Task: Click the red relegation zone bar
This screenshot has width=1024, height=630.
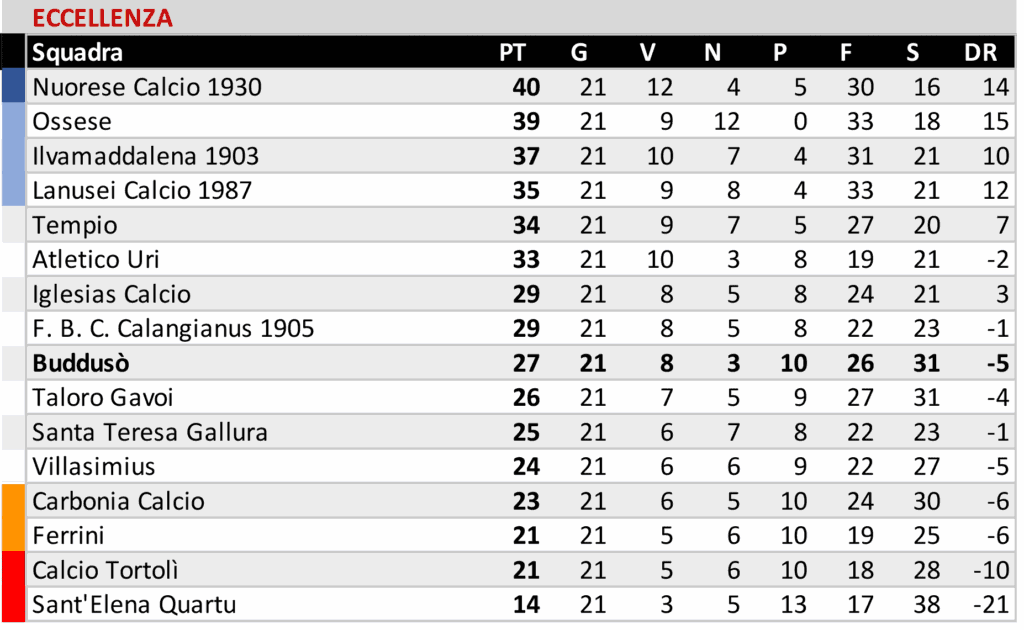Action: (x=13, y=587)
